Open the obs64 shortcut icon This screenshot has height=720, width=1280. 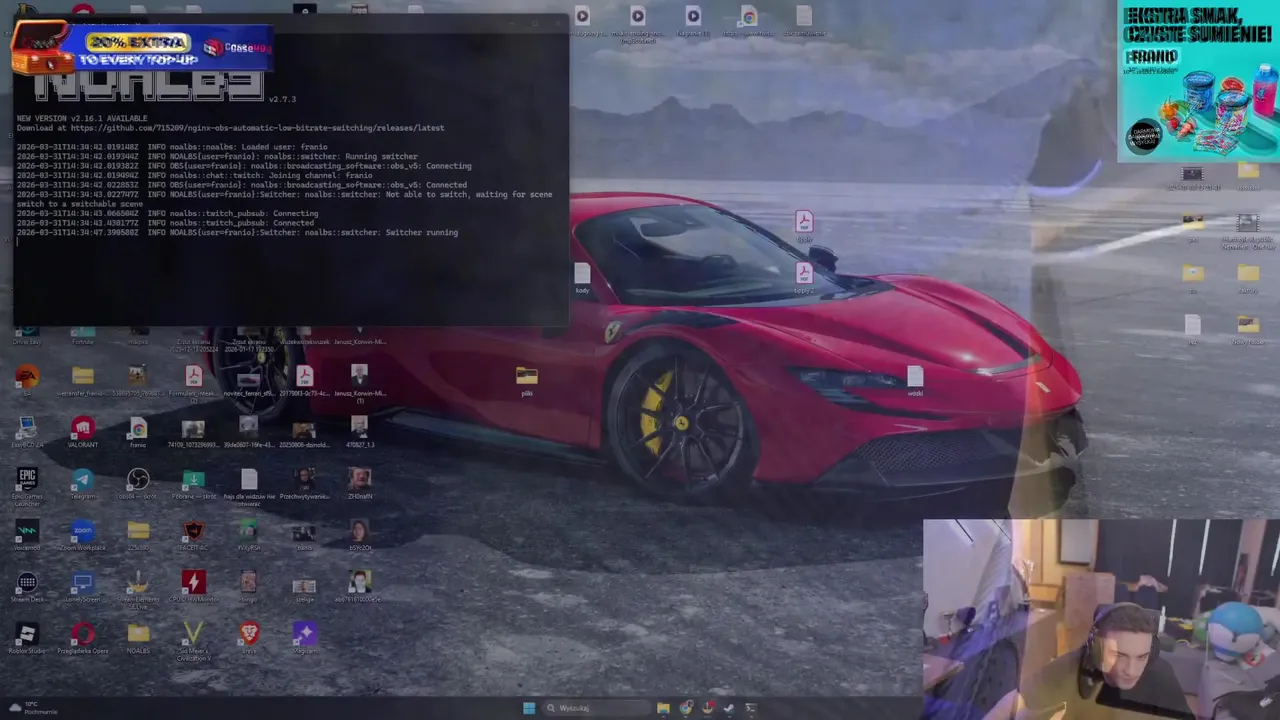(x=138, y=484)
